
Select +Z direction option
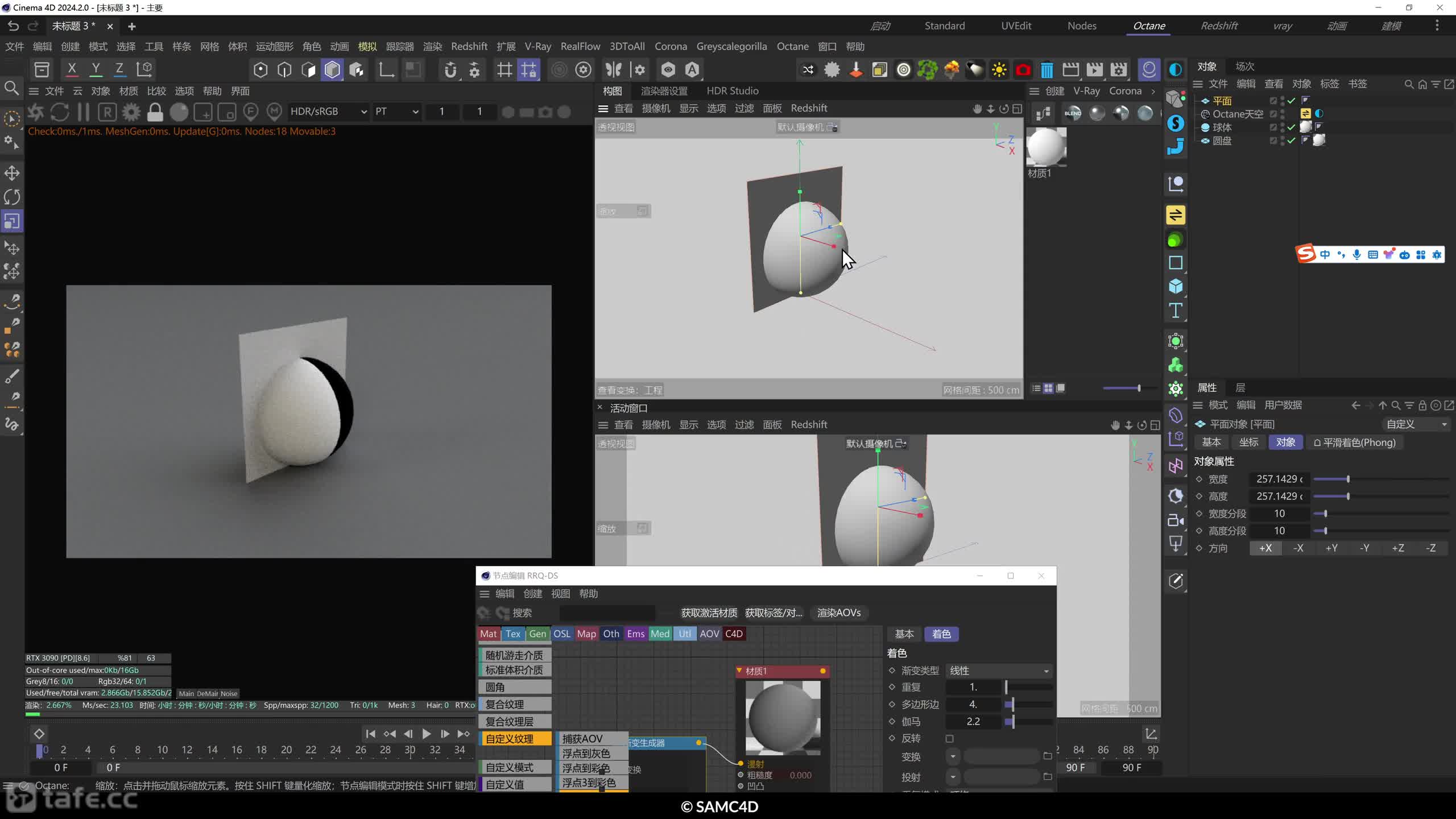pos(1398,548)
